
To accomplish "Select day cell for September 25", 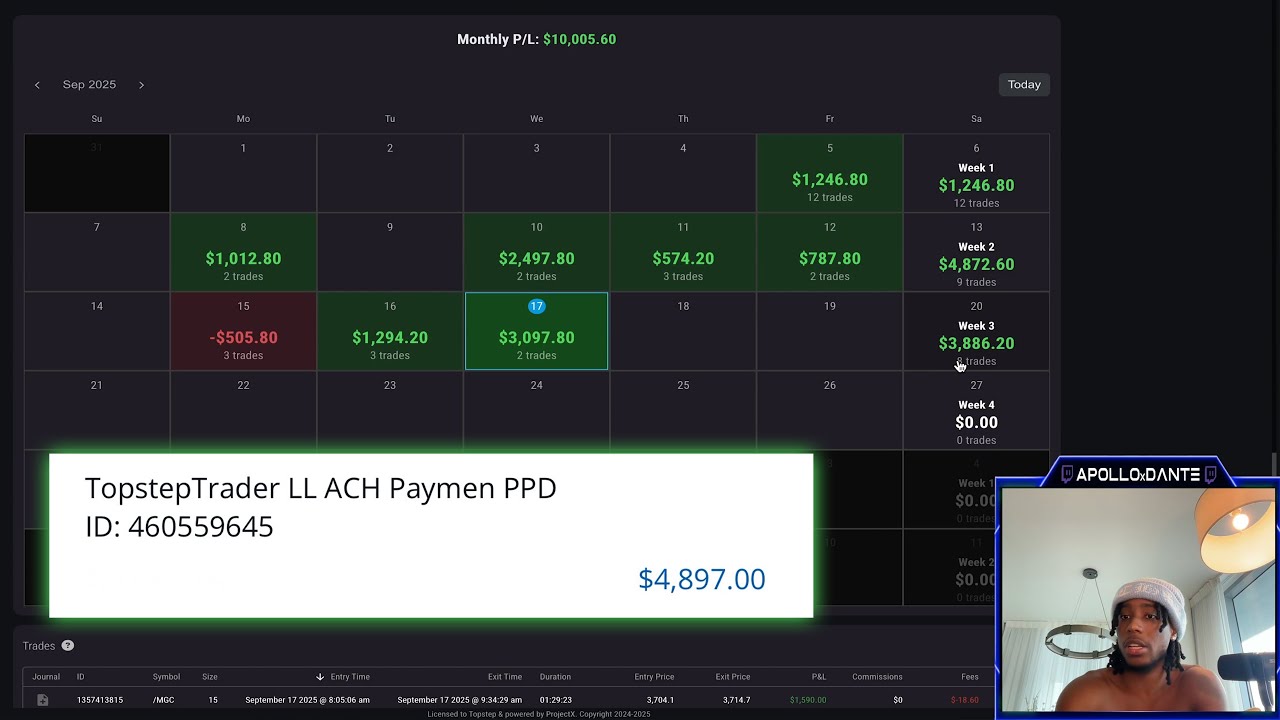I will click(x=683, y=410).
